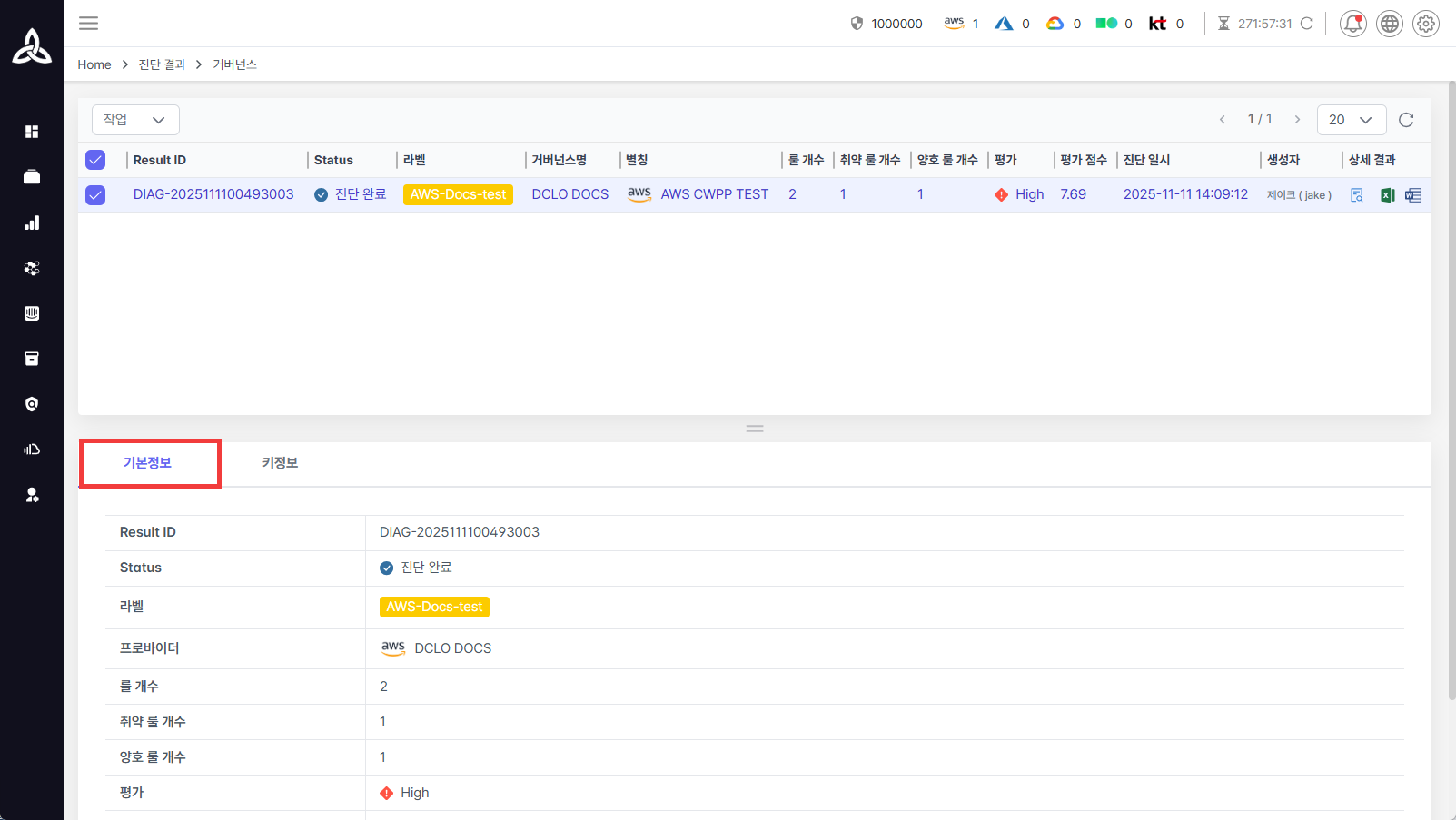This screenshot has width=1456, height=820.
Task: Click the panel resize divider handle
Action: pos(755,429)
